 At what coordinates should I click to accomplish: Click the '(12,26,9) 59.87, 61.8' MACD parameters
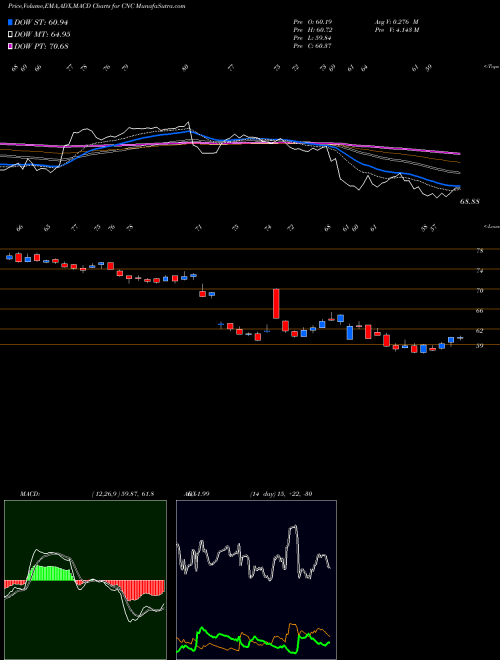coord(123,494)
